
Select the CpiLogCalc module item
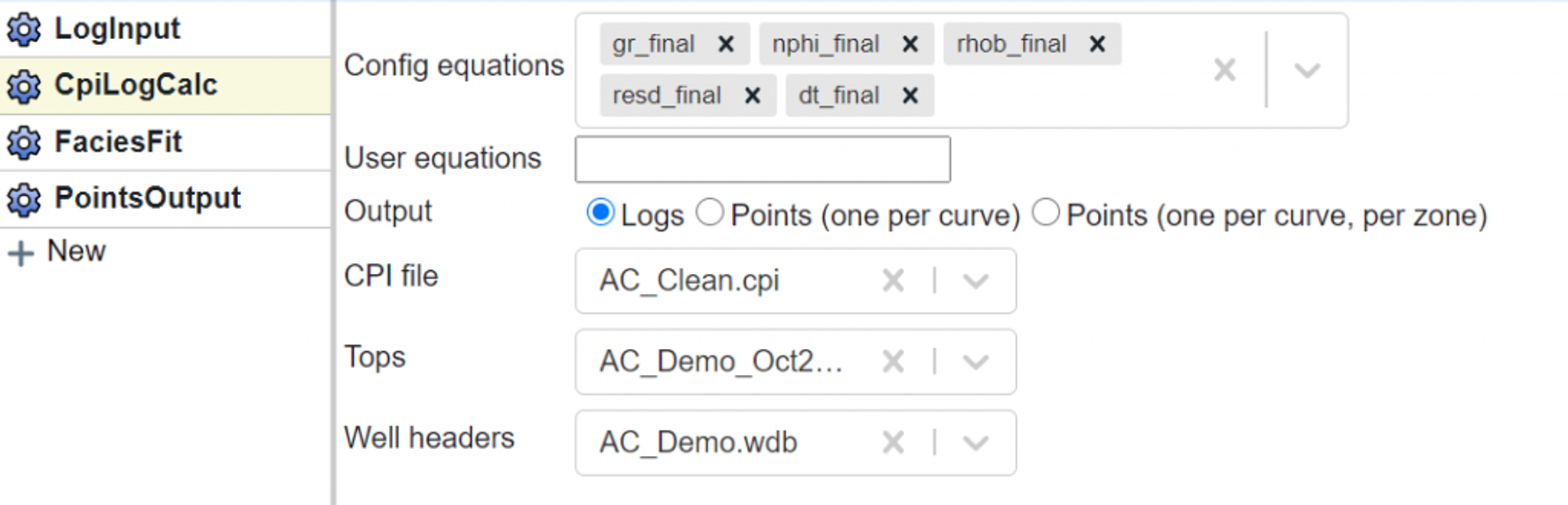(x=136, y=86)
